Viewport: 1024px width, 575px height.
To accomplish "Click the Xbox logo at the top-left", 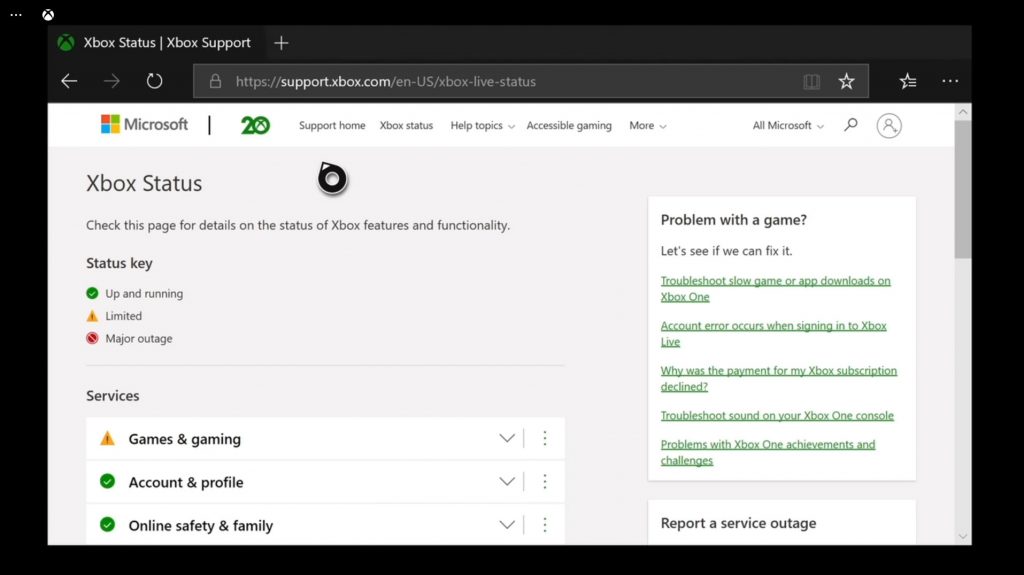I will 48,15.
